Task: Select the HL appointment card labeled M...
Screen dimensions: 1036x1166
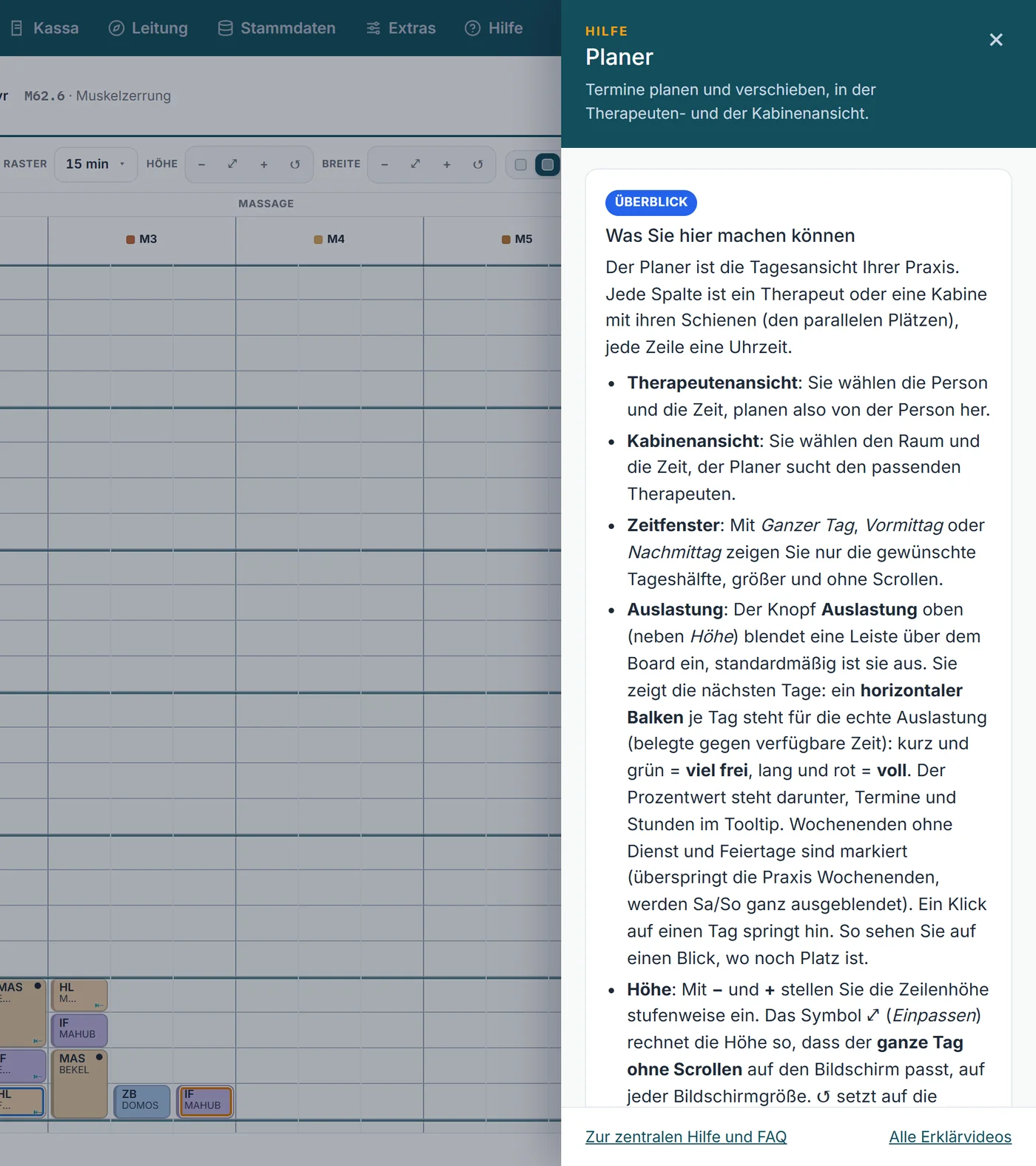Action: (80, 995)
